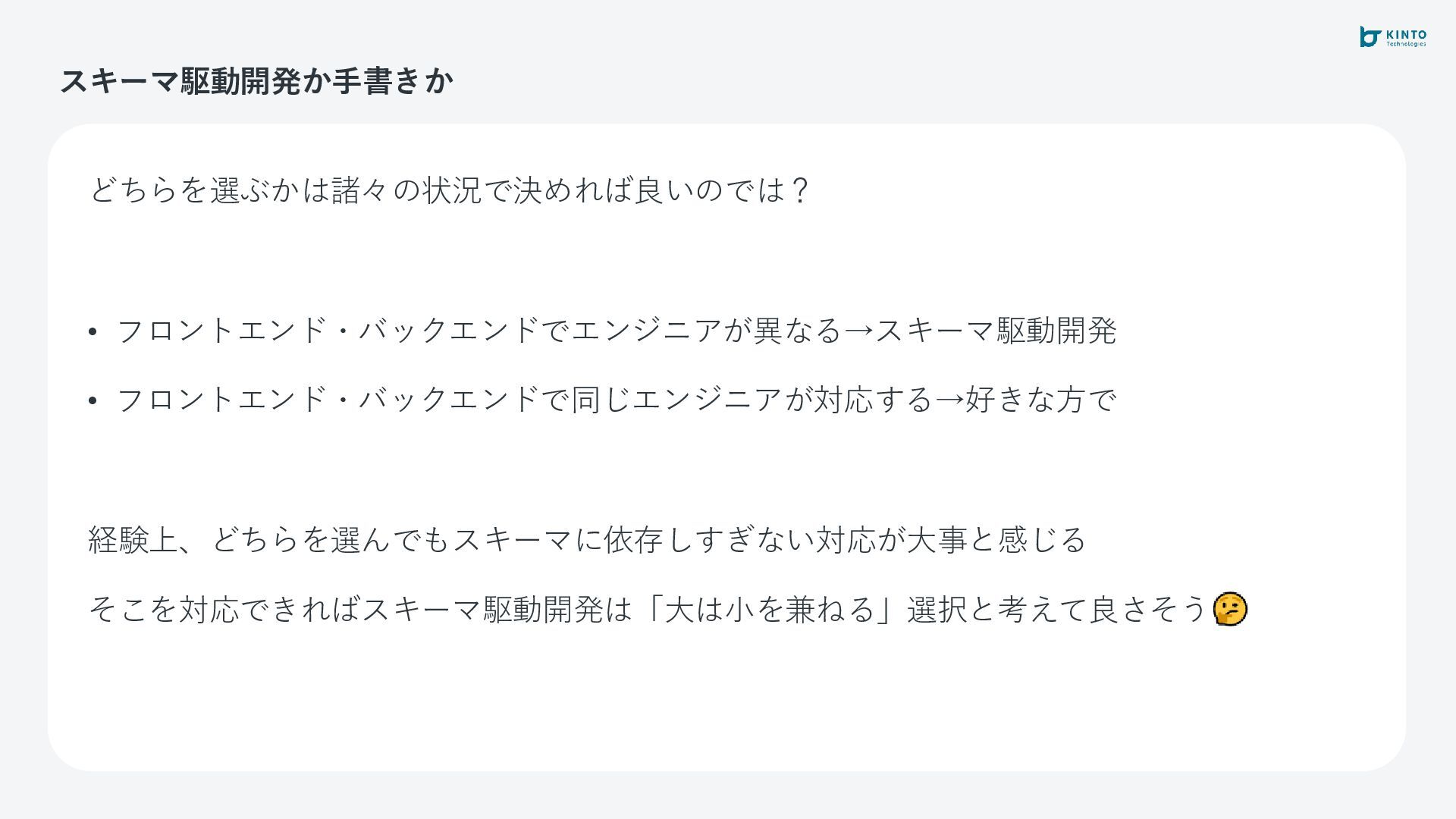This screenshot has width=1456, height=819.
Task: Click the arrow before スキーマ駆動開発 in first bullet
Action: click(858, 331)
